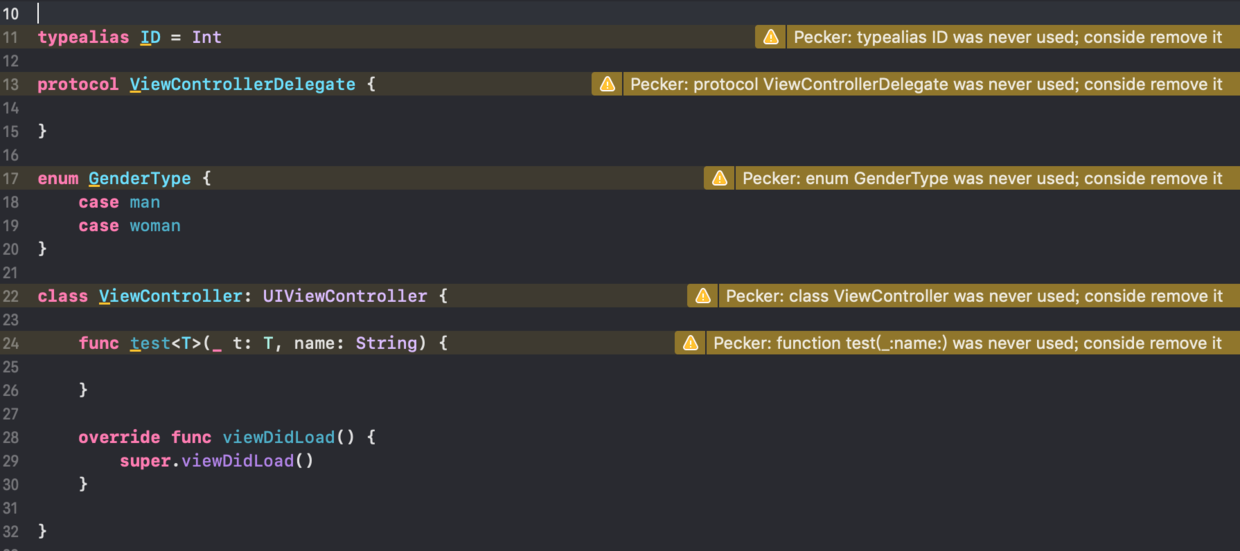Click warning icon for protocol ViewControllerDelegate
The width and height of the screenshot is (1240, 551).
[607, 85]
